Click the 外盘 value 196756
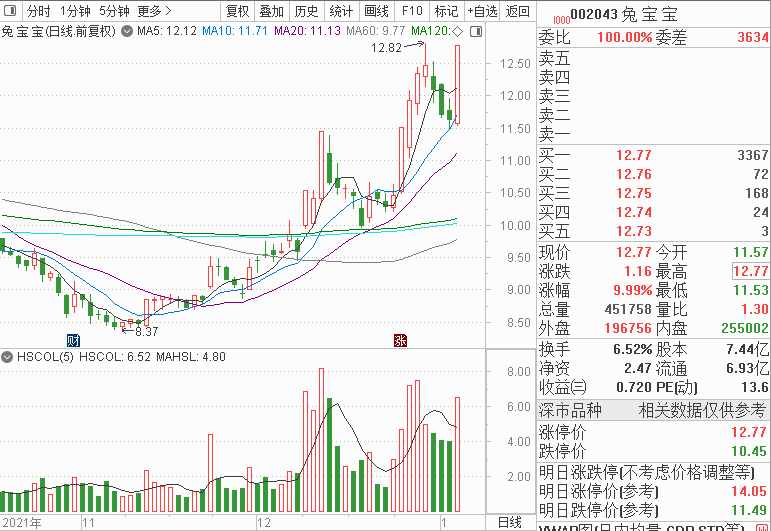The image size is (771, 531). 628,328
